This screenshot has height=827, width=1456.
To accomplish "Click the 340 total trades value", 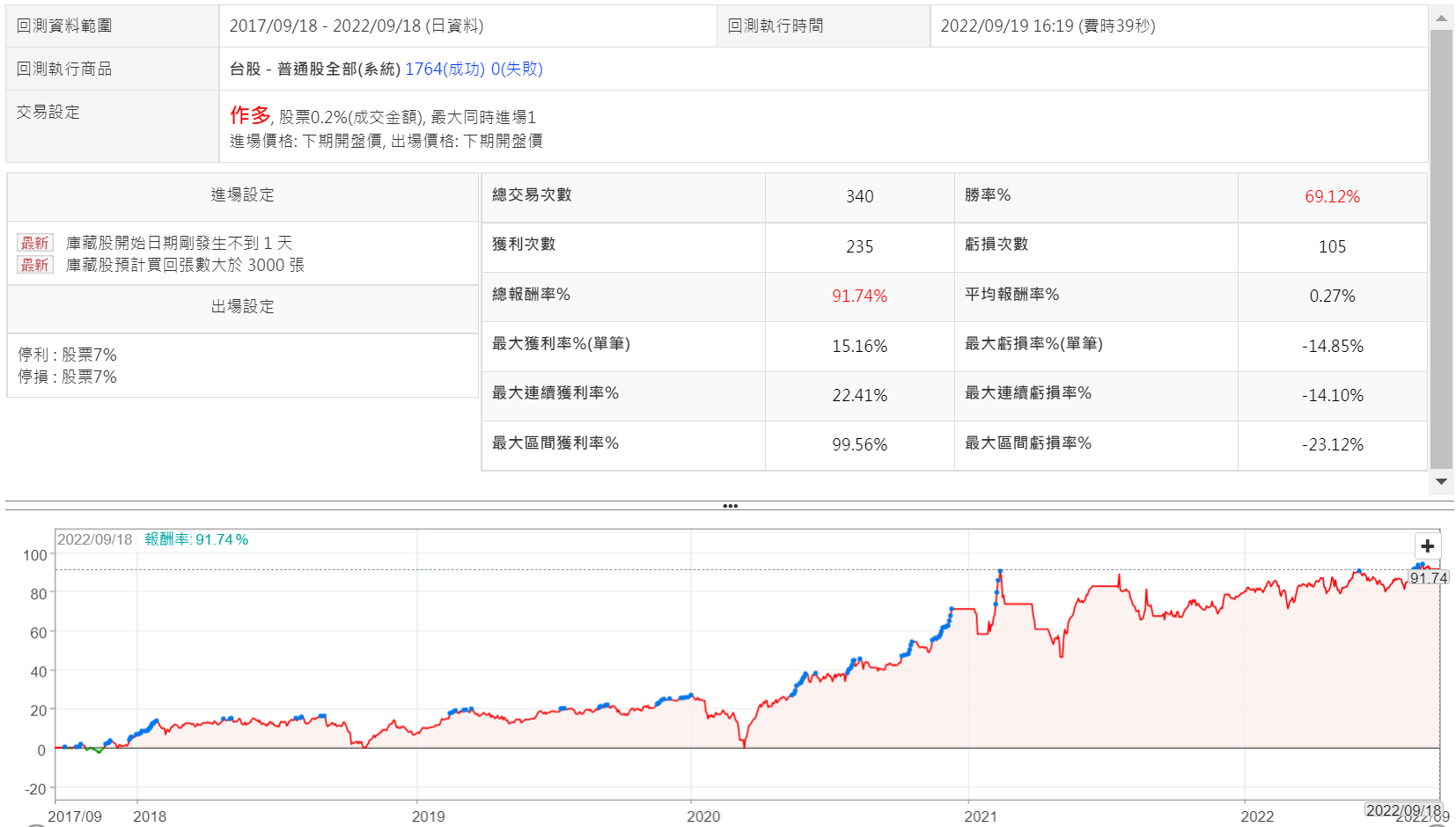I will (x=859, y=197).
